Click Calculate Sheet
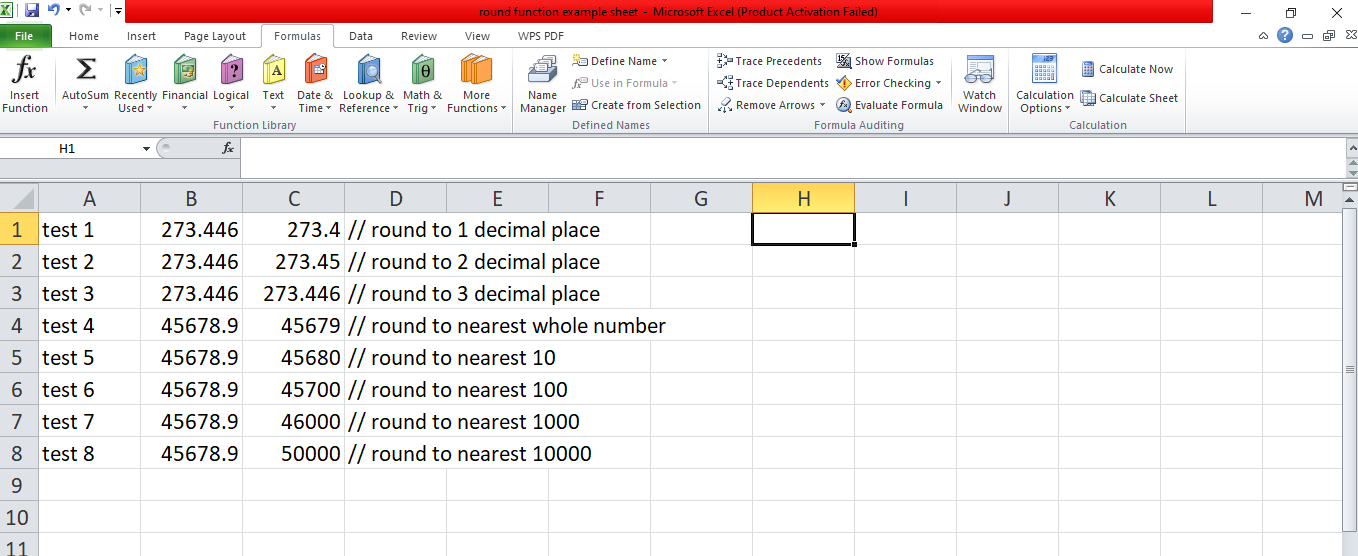 pyautogui.click(x=1129, y=98)
